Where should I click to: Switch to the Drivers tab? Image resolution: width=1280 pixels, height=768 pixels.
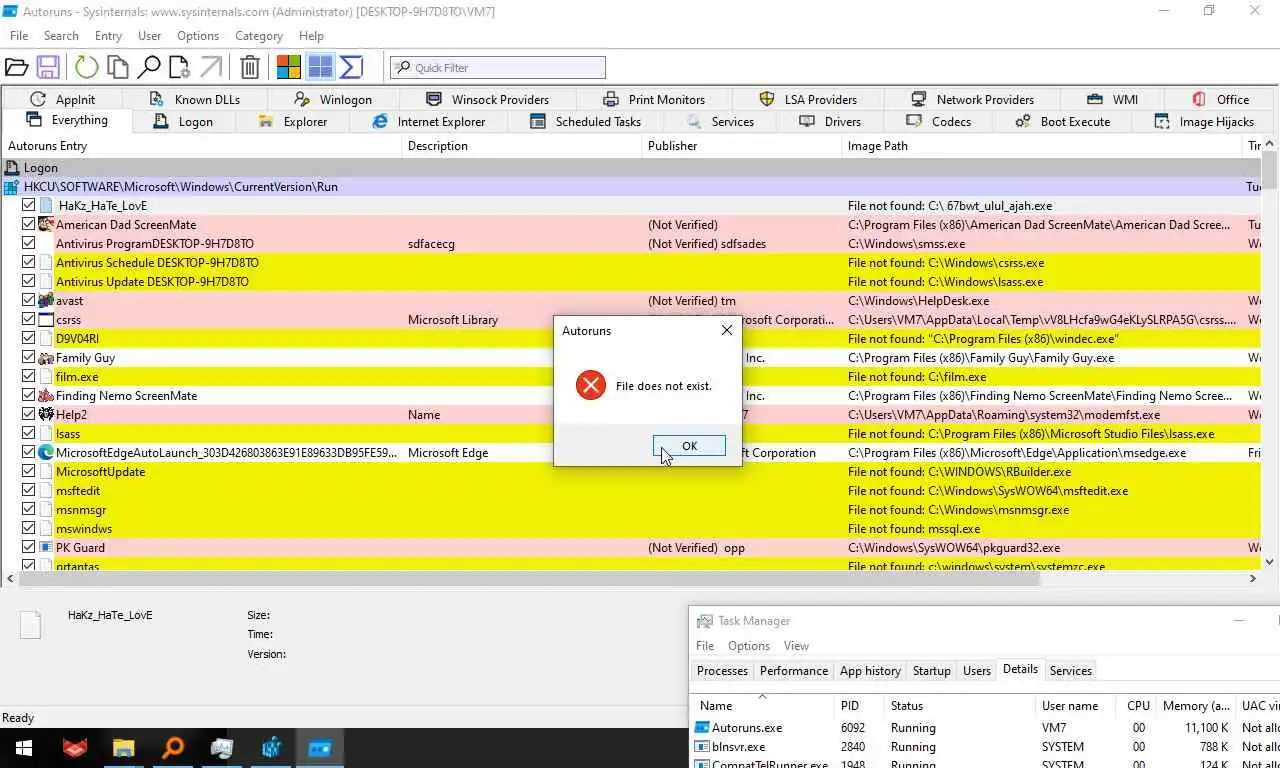coord(829,121)
